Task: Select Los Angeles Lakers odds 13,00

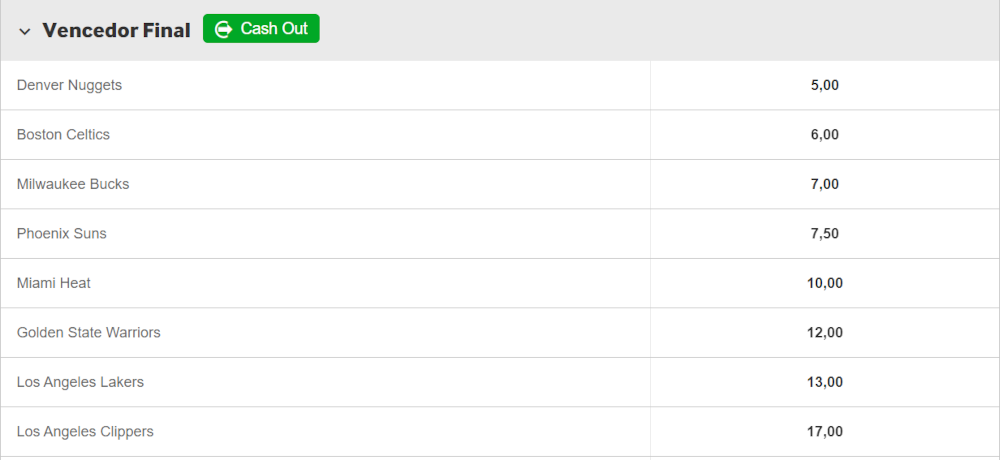Action: [x=824, y=382]
